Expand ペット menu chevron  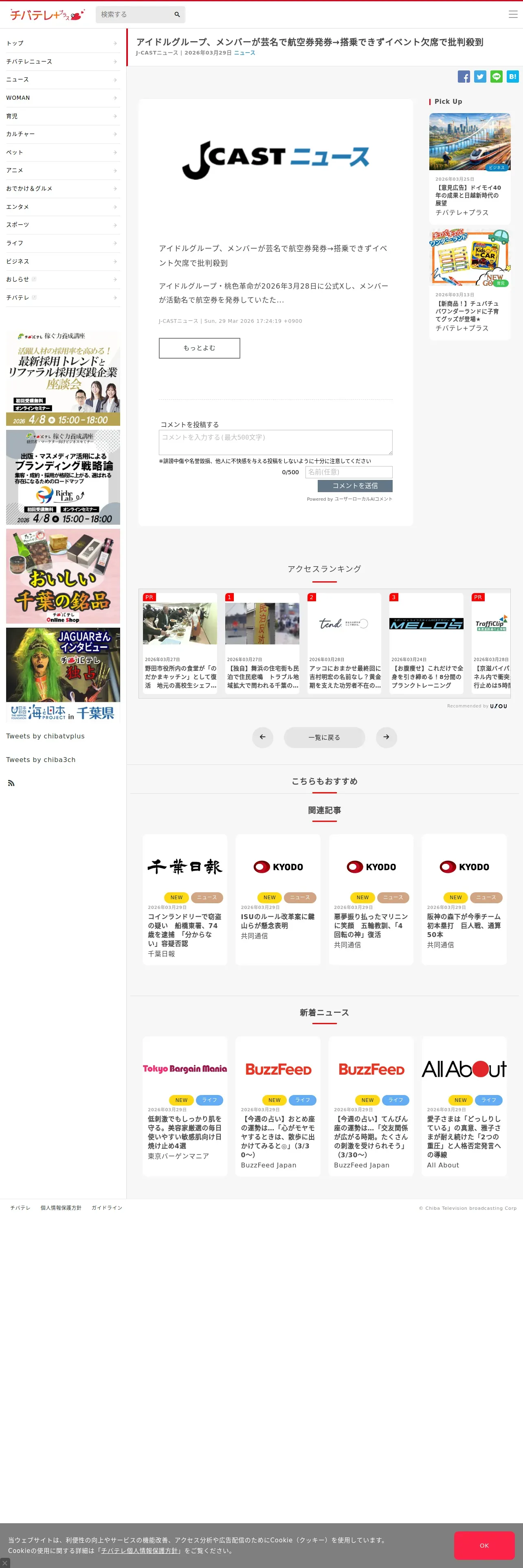click(x=115, y=152)
